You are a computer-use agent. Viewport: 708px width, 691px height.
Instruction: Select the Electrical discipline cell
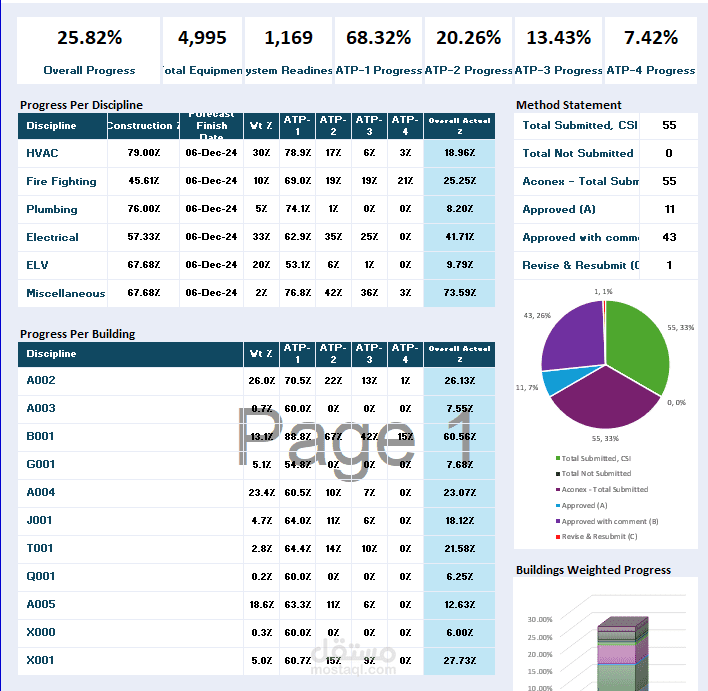coord(62,237)
